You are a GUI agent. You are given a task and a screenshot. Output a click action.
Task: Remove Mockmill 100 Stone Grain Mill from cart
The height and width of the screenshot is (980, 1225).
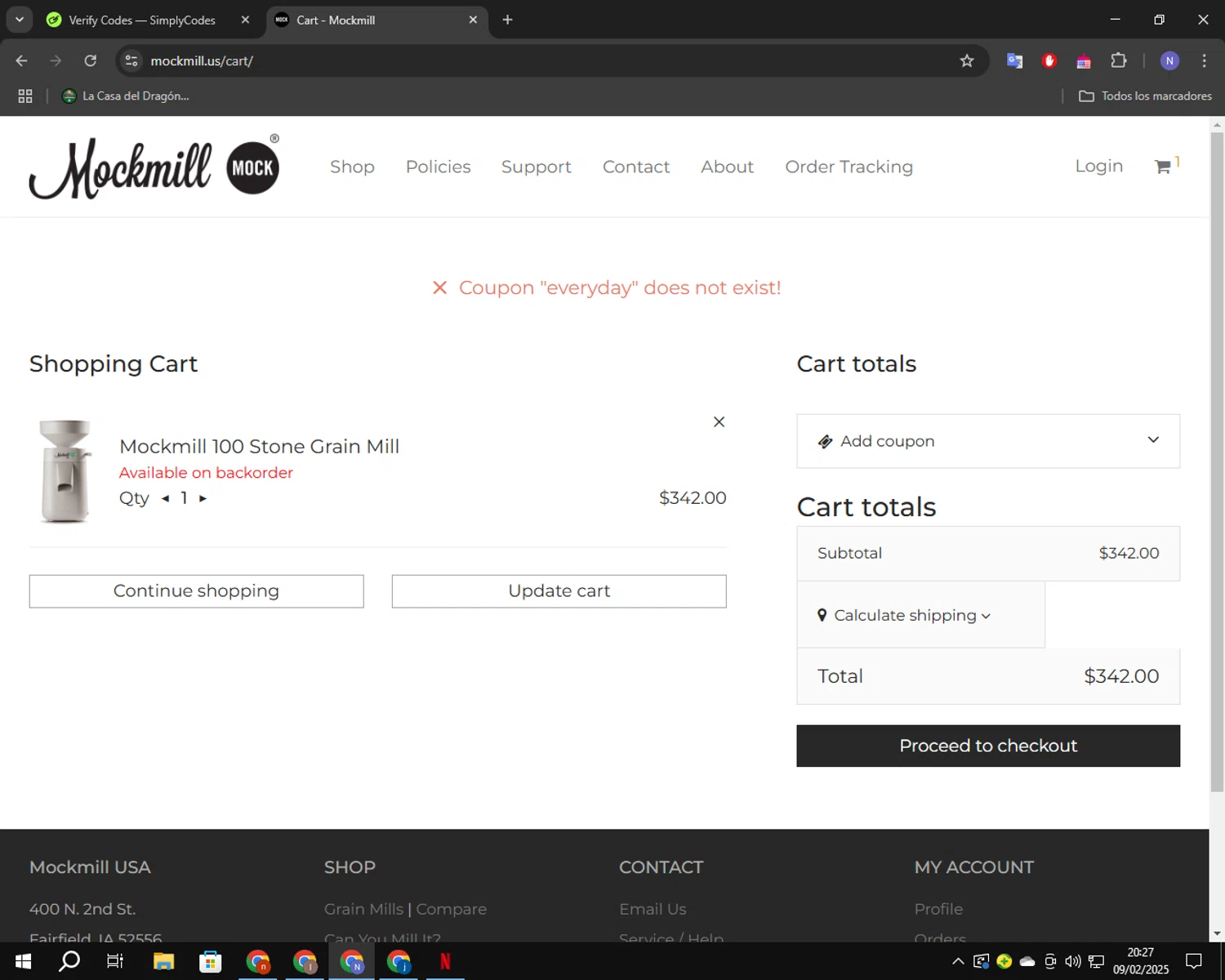(719, 422)
